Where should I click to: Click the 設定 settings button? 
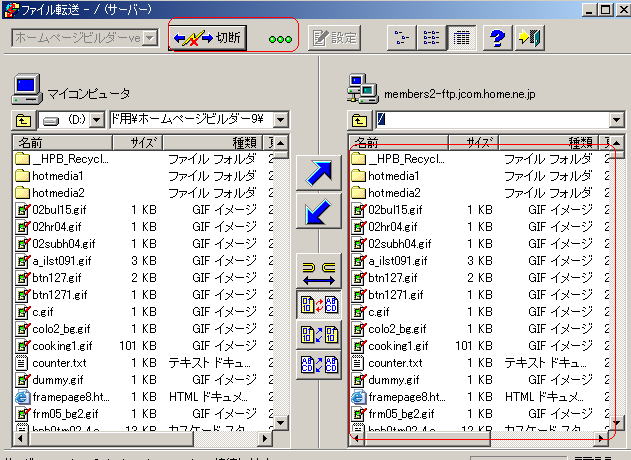click(334, 38)
